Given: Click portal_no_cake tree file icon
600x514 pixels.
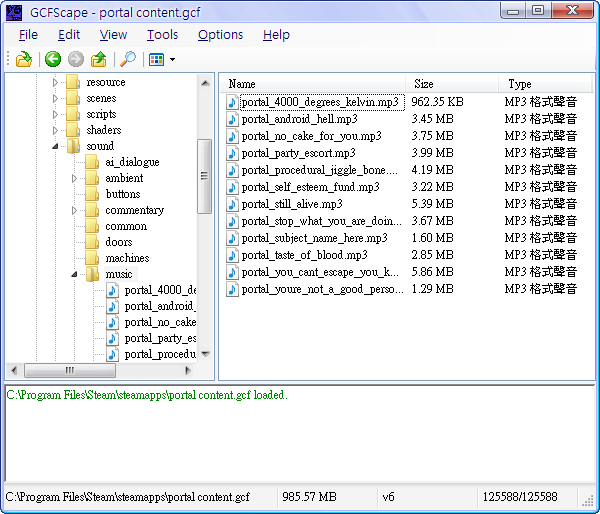Looking at the screenshot, I should (112, 322).
